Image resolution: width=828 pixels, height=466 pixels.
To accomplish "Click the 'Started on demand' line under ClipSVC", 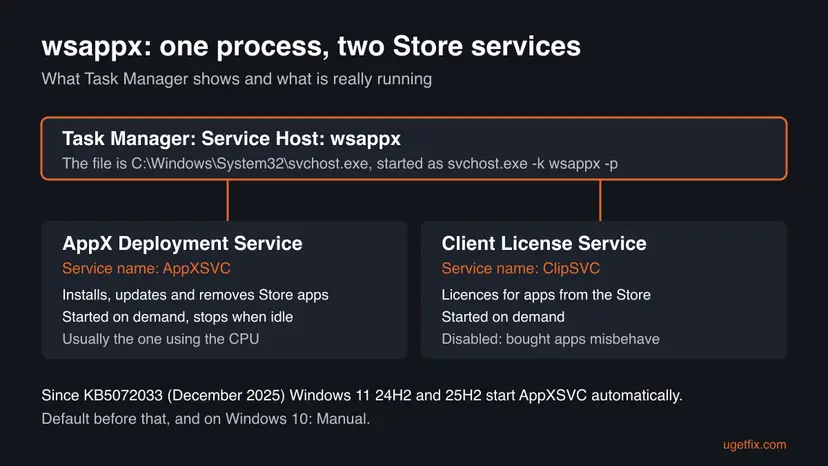I will [503, 317].
